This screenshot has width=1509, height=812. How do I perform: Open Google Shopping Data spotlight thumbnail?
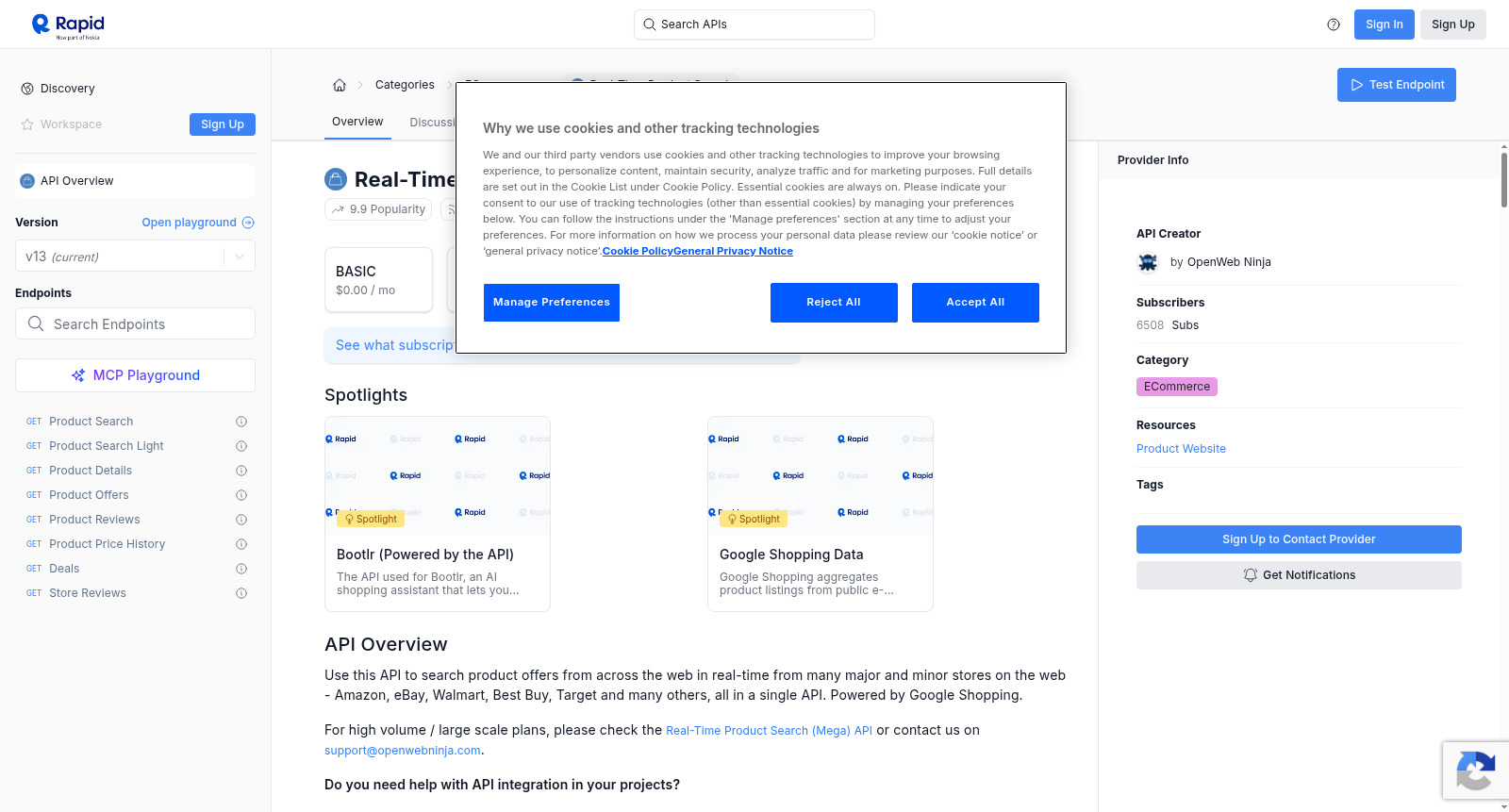point(821,475)
